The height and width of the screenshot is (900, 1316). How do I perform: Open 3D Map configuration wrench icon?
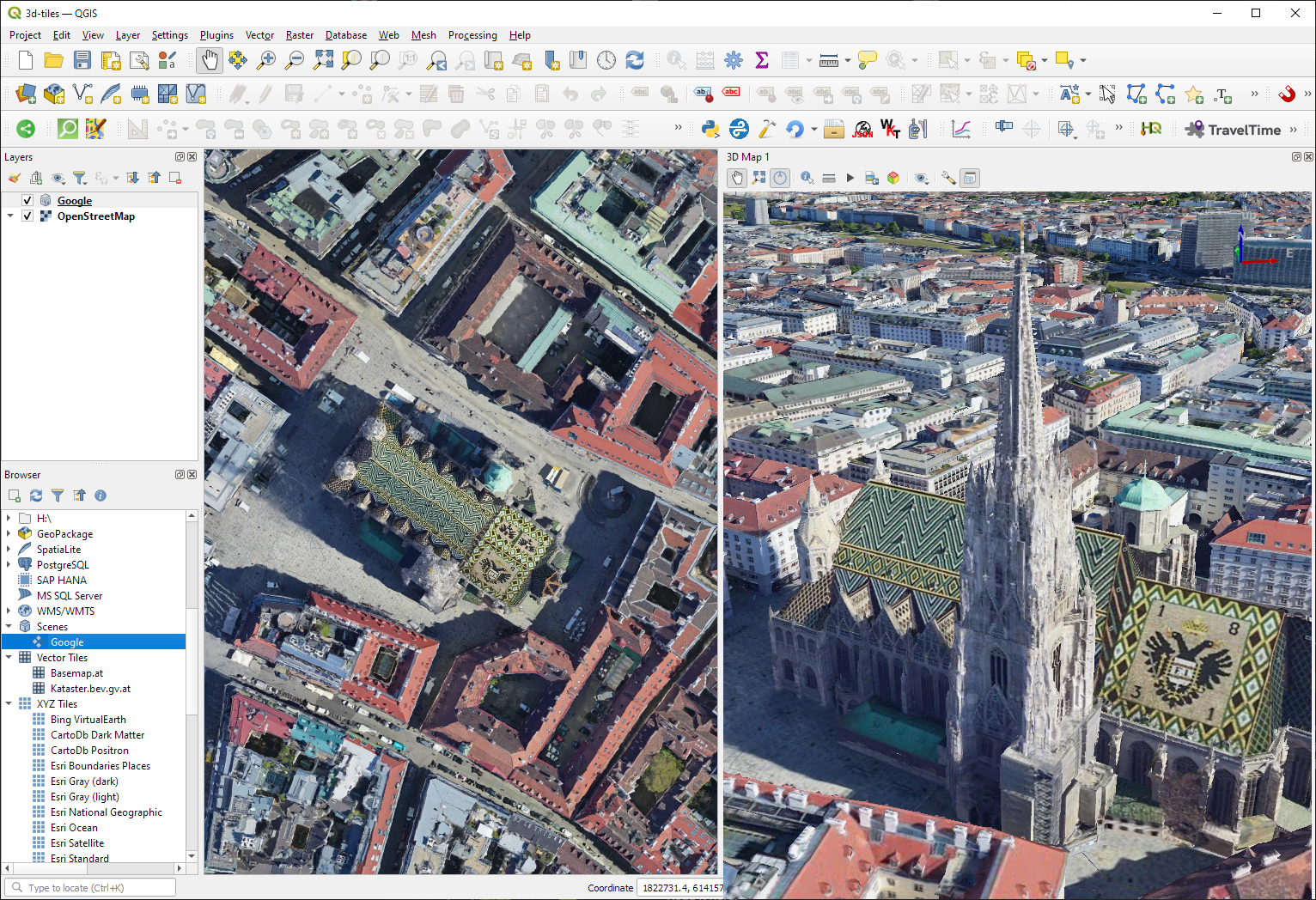coord(948,178)
